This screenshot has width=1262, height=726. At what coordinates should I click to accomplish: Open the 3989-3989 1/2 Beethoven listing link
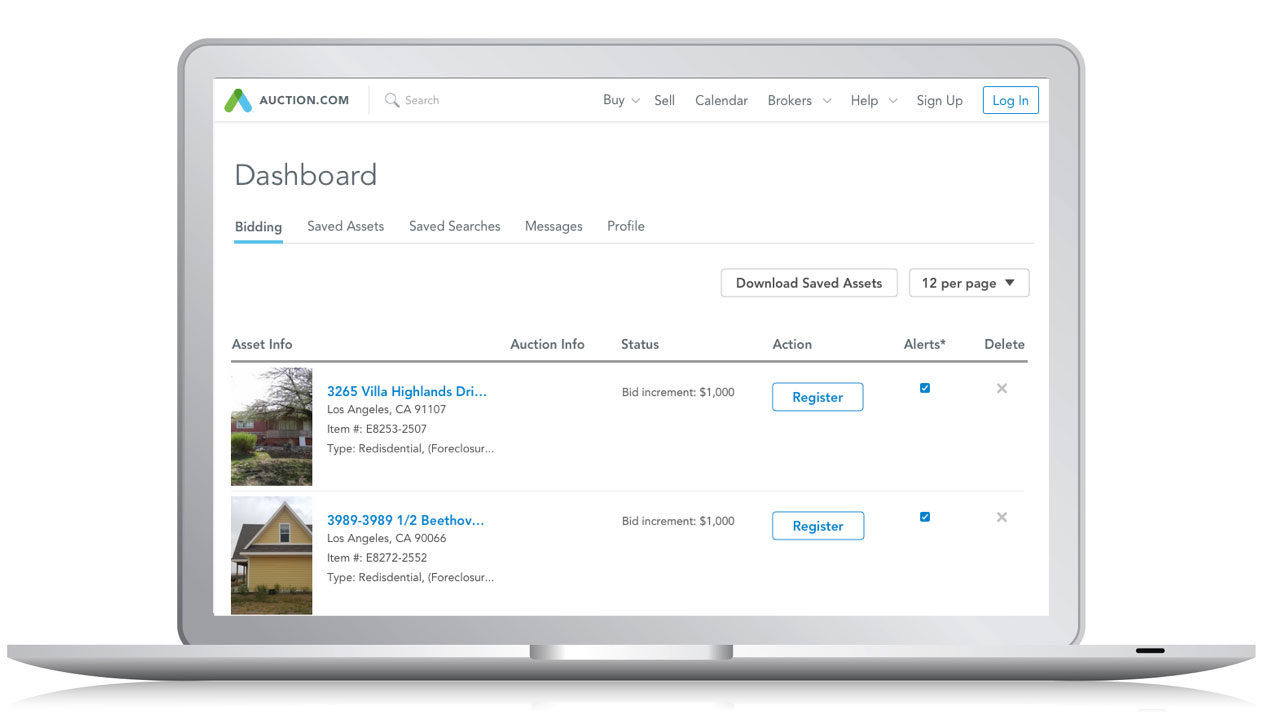(405, 520)
